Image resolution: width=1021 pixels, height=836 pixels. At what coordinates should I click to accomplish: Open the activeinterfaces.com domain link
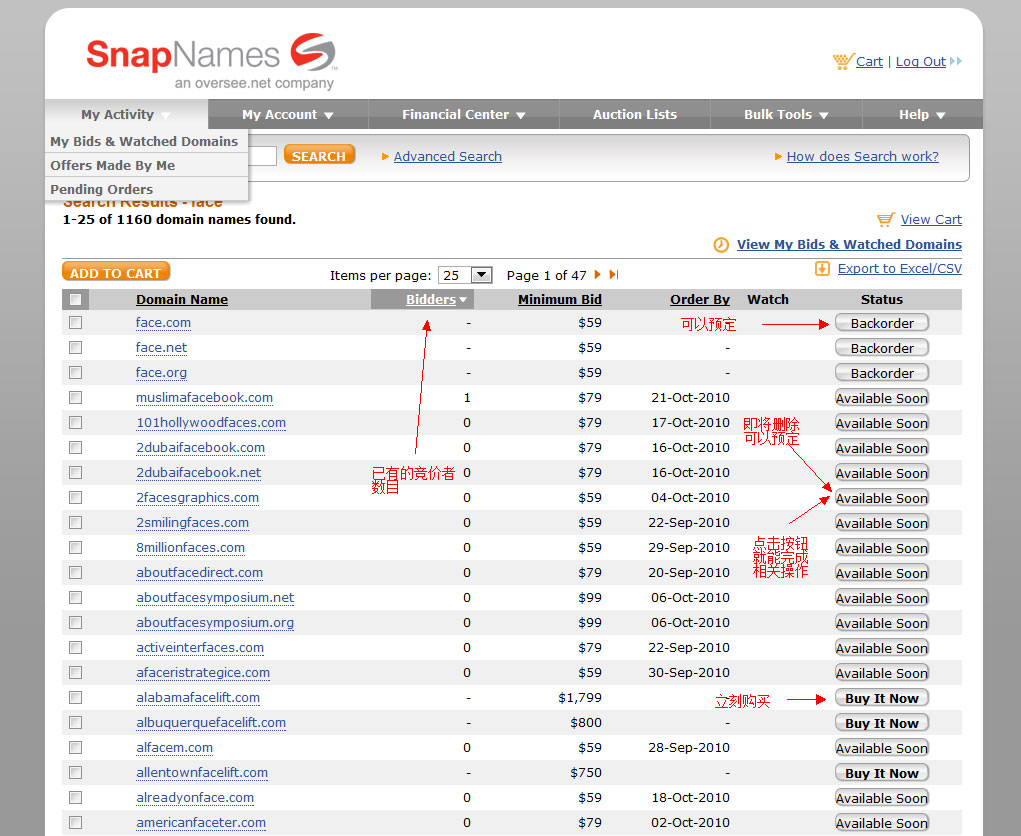[x=200, y=648]
